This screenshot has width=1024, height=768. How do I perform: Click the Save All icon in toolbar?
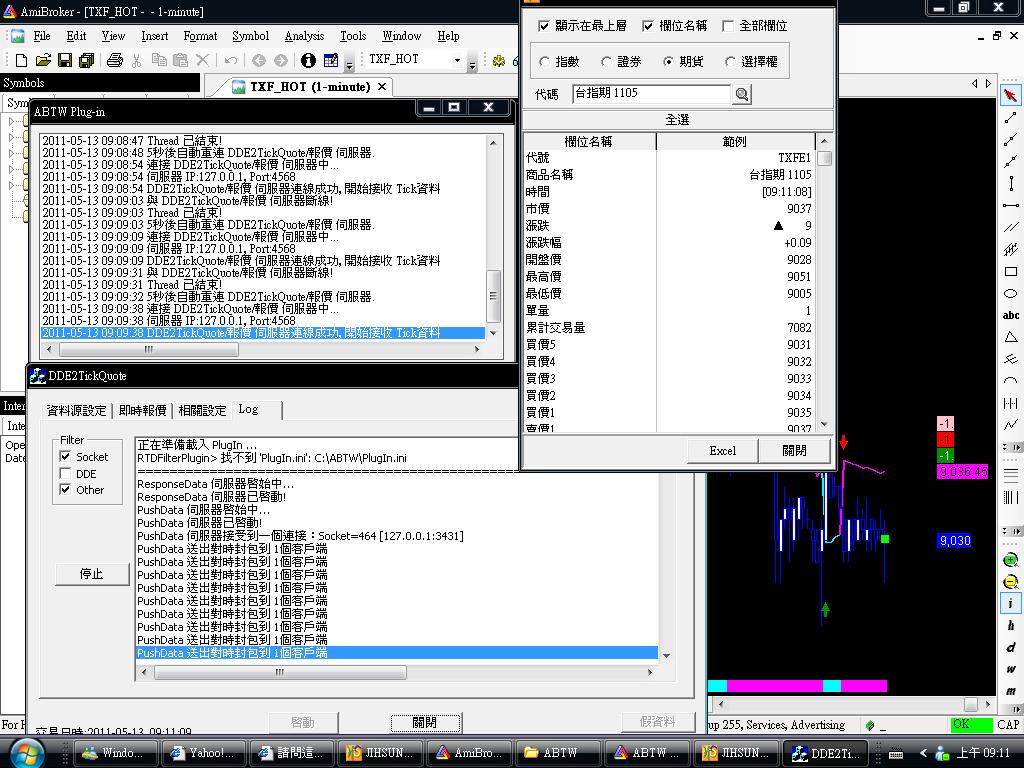point(86,60)
